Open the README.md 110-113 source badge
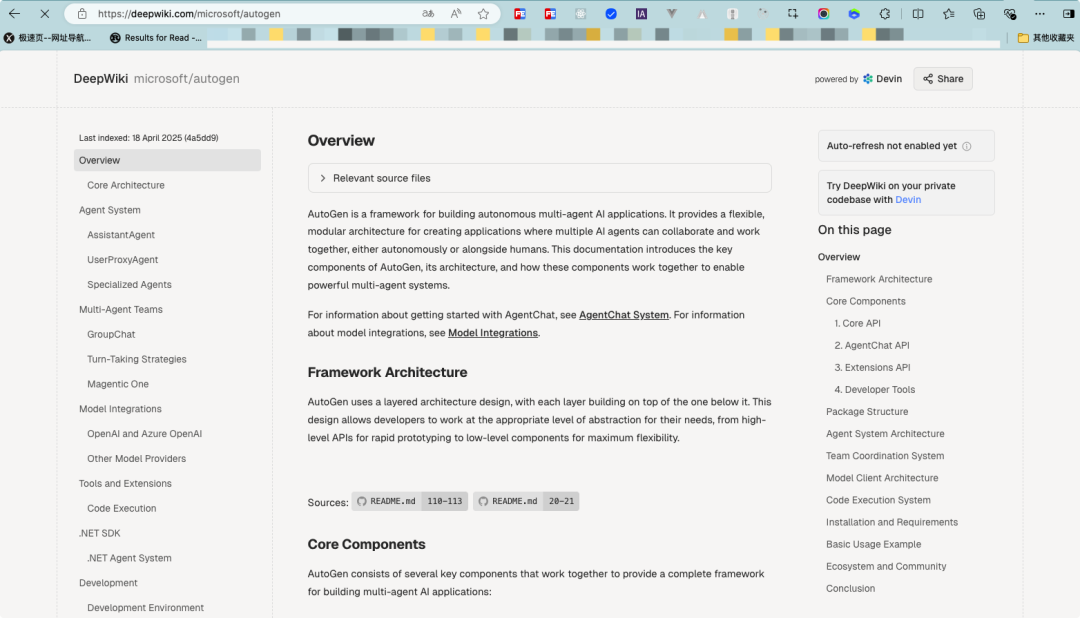The image size is (1080, 618). (410, 502)
